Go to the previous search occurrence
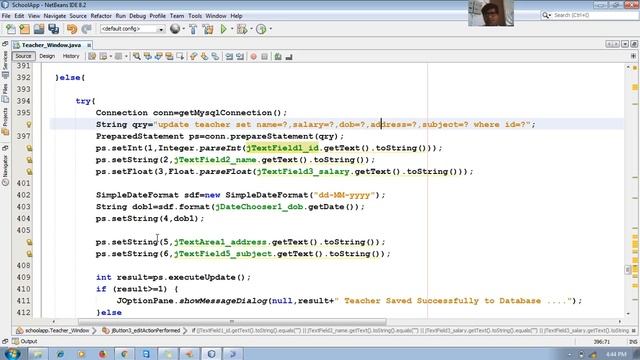640x360 pixels. coord(148,56)
